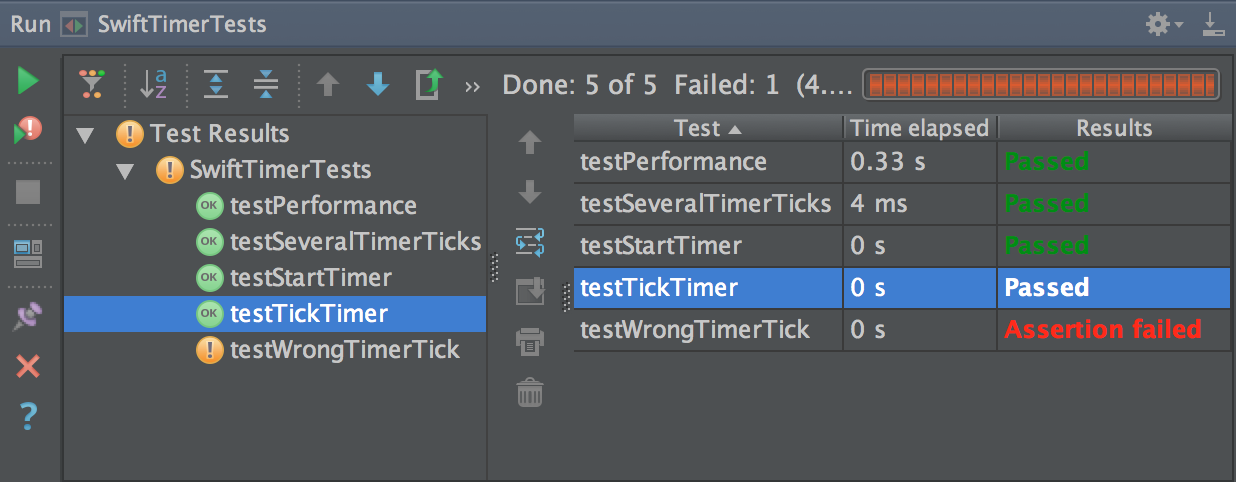Close the run tab with red X
Image resolution: width=1236 pixels, height=482 pixels.
pos(28,366)
